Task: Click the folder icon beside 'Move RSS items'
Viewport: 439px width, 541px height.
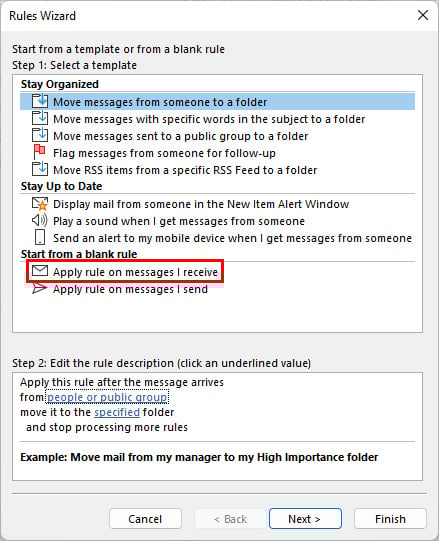Action: 40,169
